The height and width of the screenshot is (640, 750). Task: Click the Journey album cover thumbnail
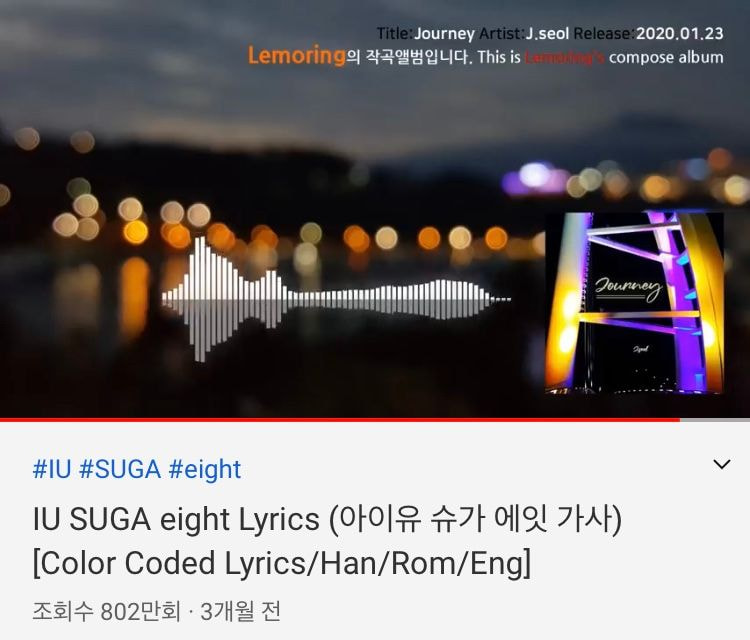click(634, 303)
